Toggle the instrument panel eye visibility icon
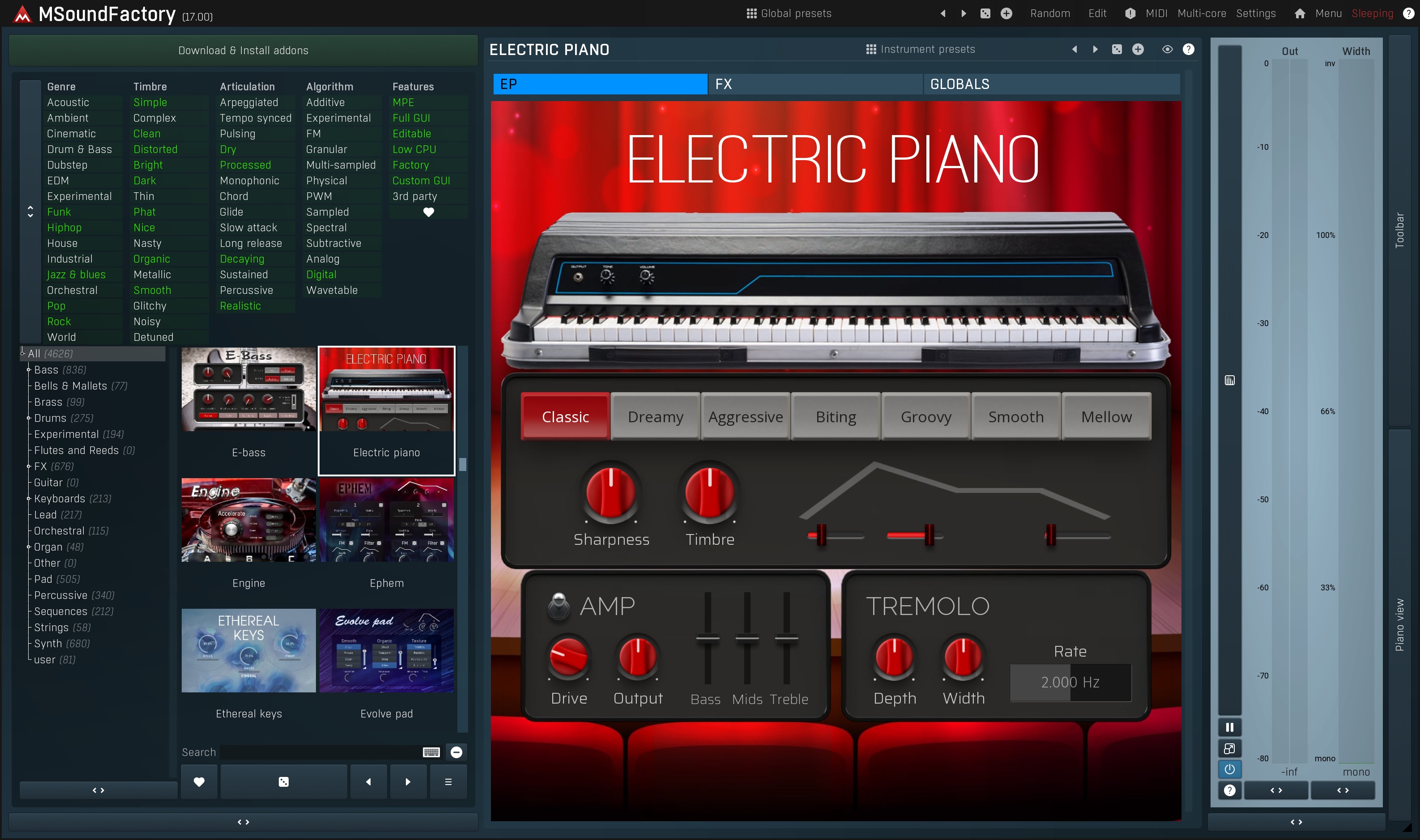Image resolution: width=1420 pixels, height=840 pixels. (1167, 49)
